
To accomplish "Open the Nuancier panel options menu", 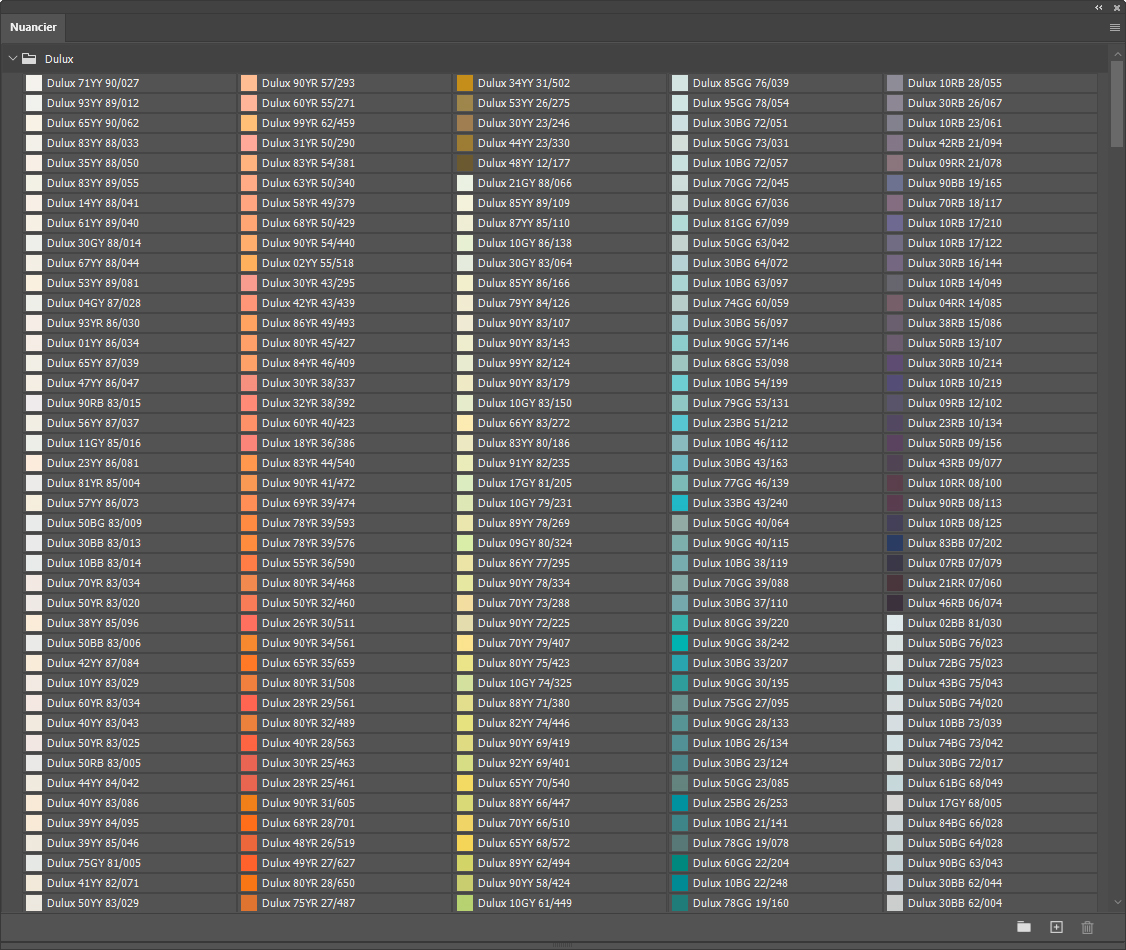I will (1114, 28).
